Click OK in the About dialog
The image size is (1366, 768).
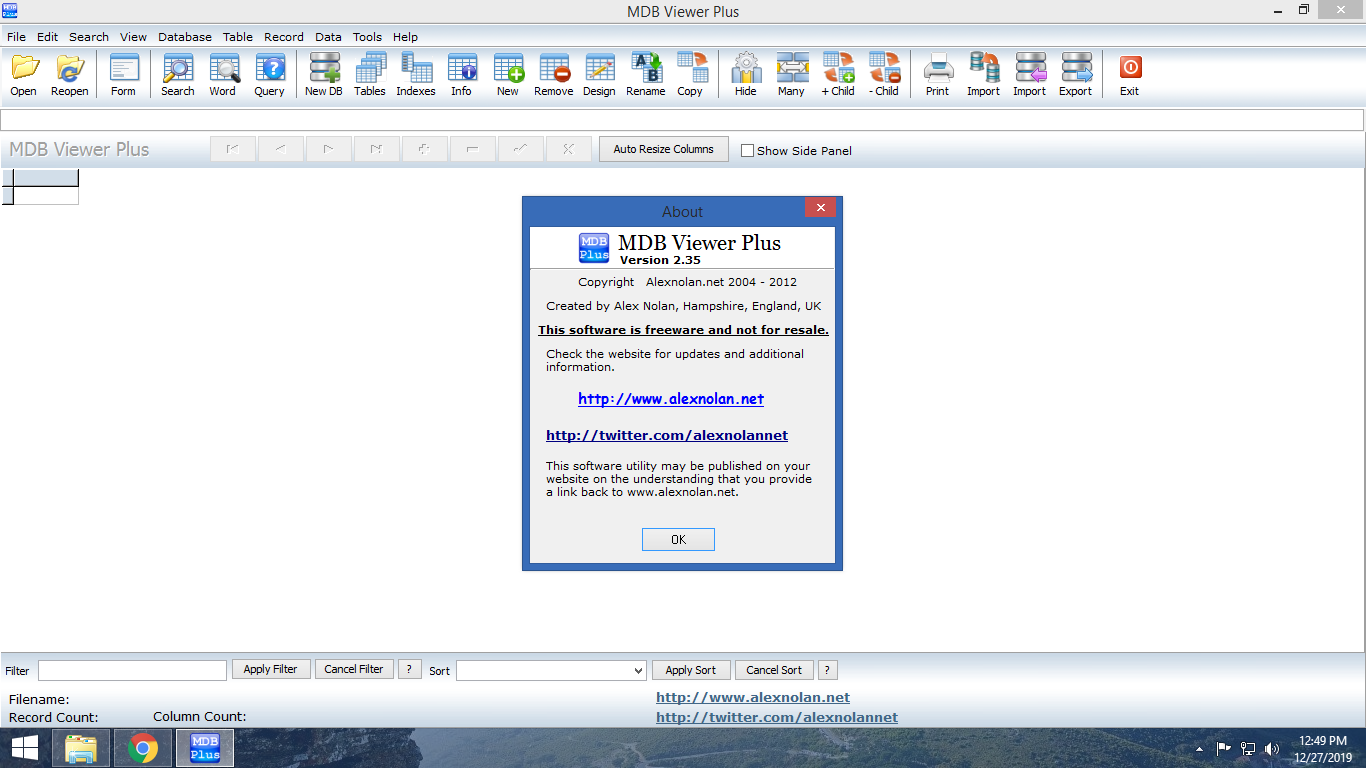coord(678,540)
